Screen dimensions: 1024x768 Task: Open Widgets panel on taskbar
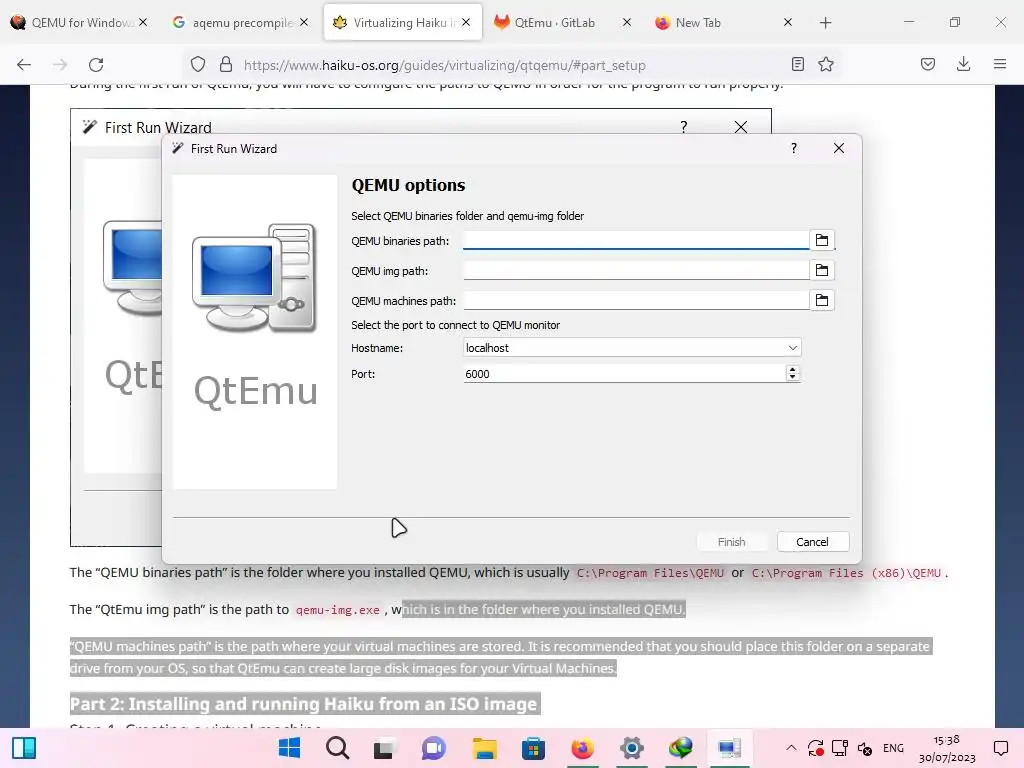click(24, 748)
